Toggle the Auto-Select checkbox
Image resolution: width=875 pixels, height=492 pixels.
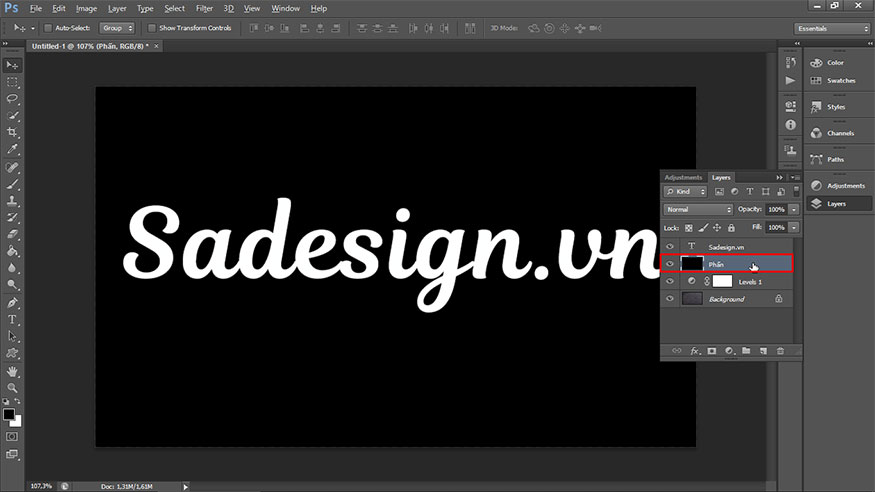[48, 28]
